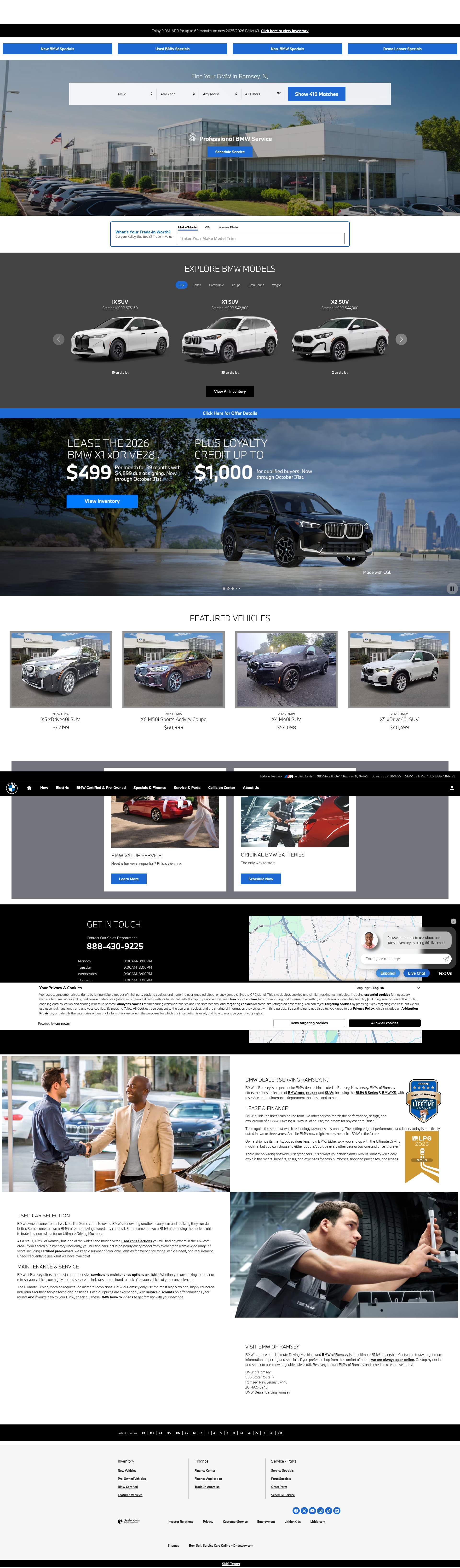Click View All Inventory button

(230, 391)
